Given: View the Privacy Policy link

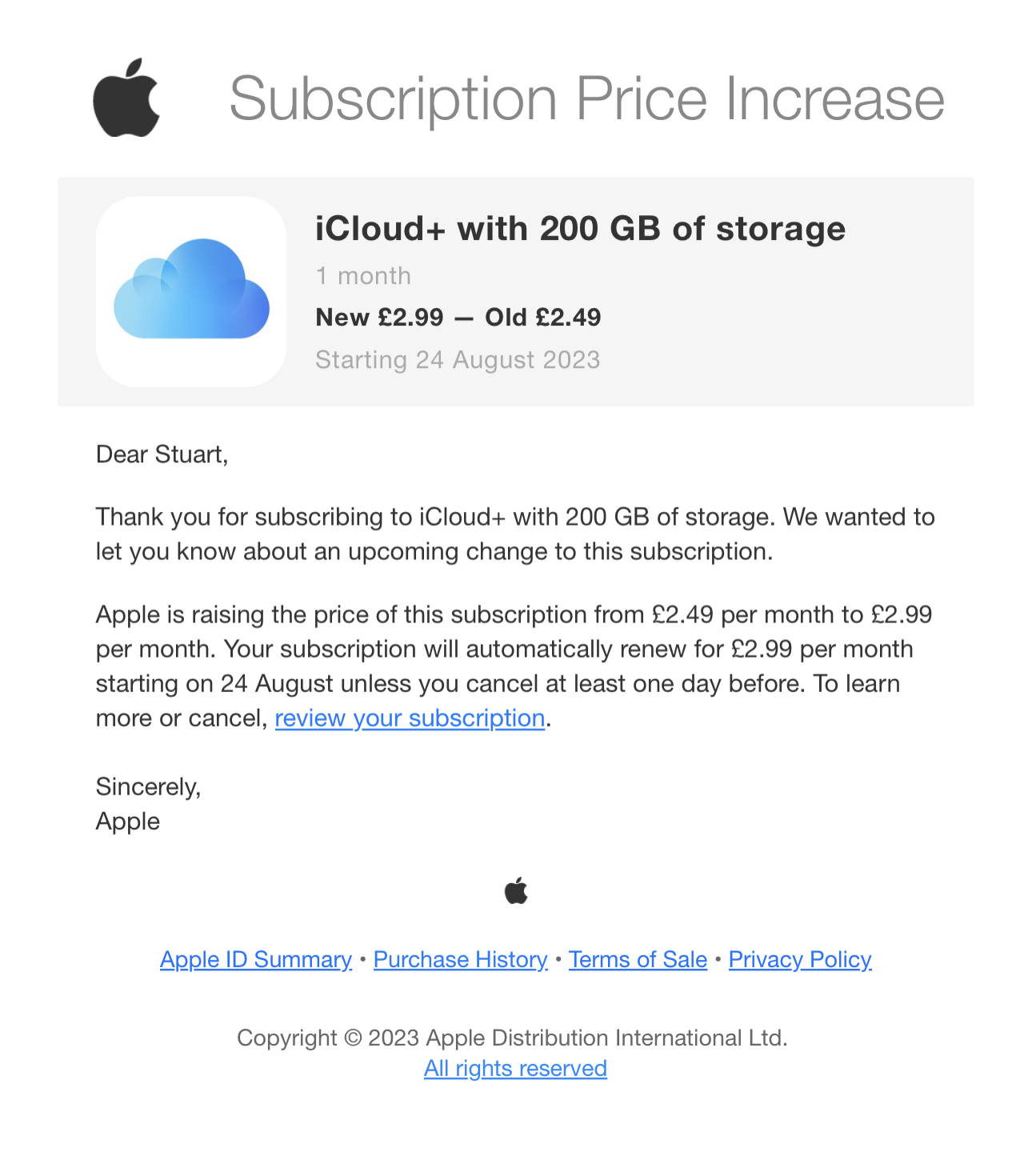Looking at the screenshot, I should click(x=799, y=959).
